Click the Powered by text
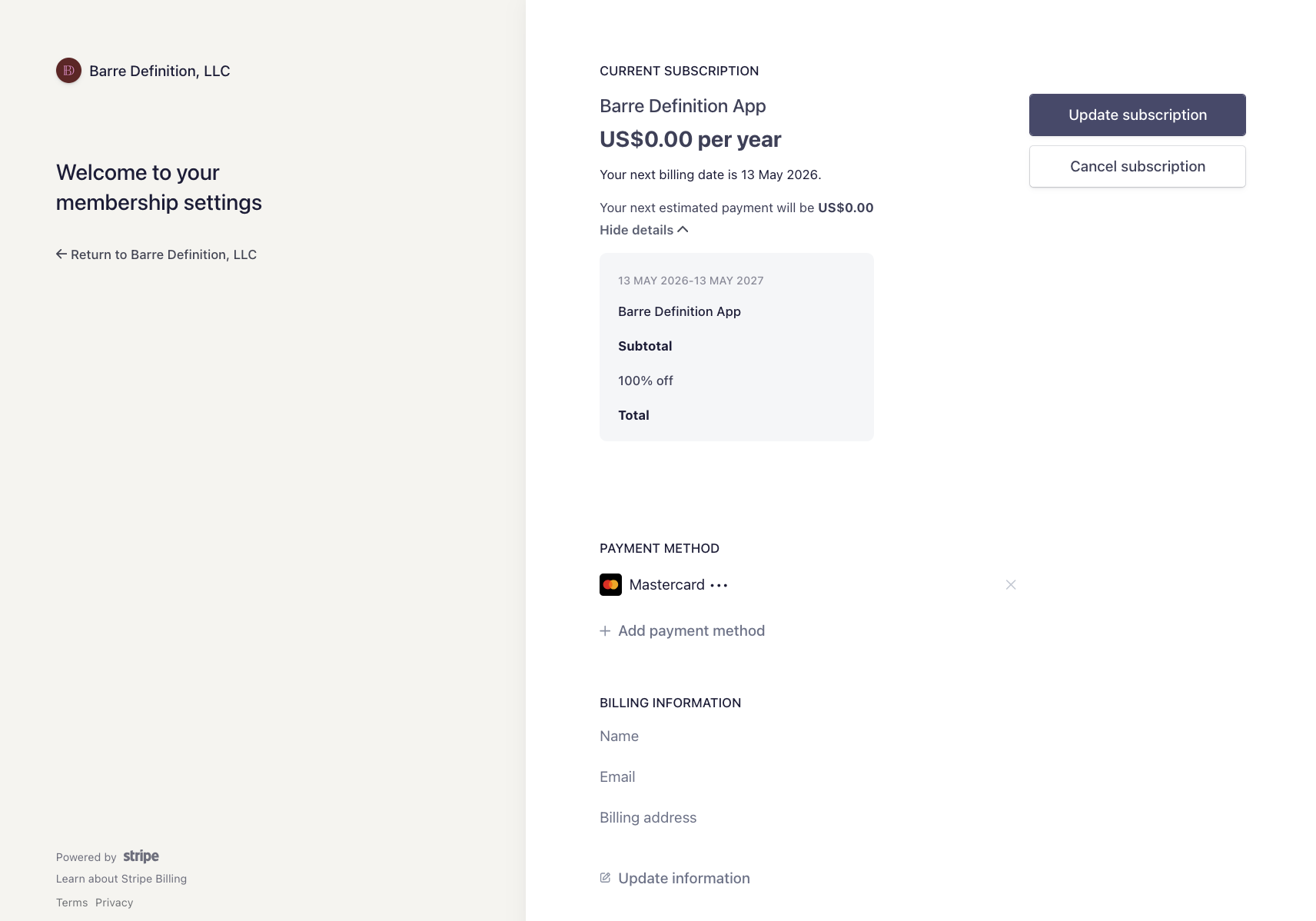Image resolution: width=1316 pixels, height=921 pixels. [x=86, y=857]
